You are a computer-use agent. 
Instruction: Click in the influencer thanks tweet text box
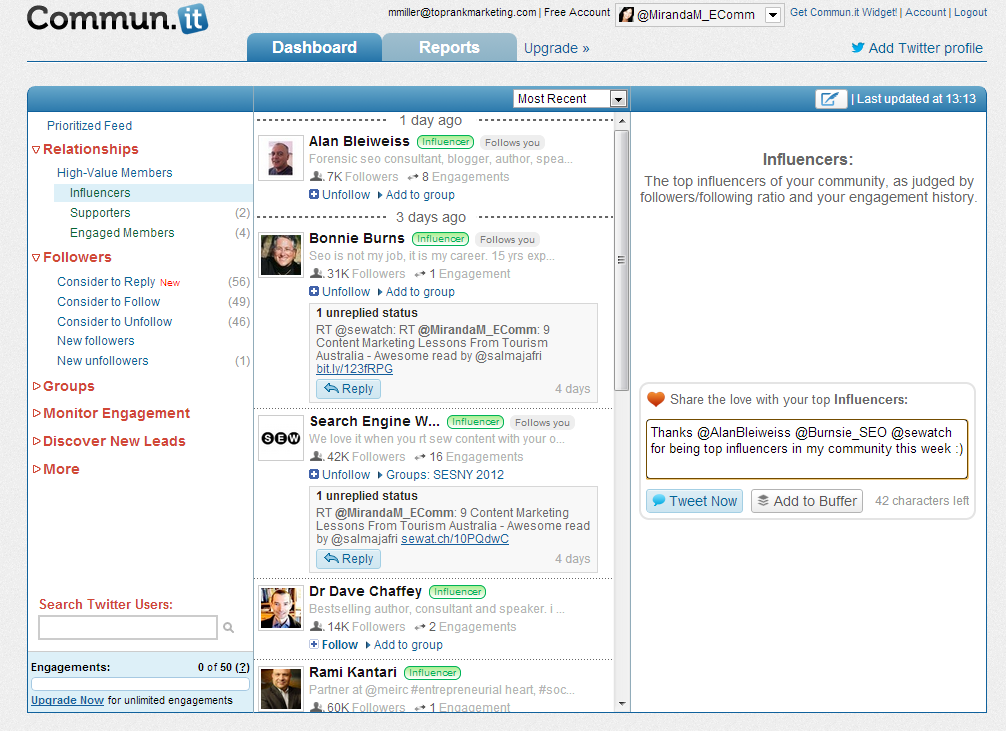806,449
